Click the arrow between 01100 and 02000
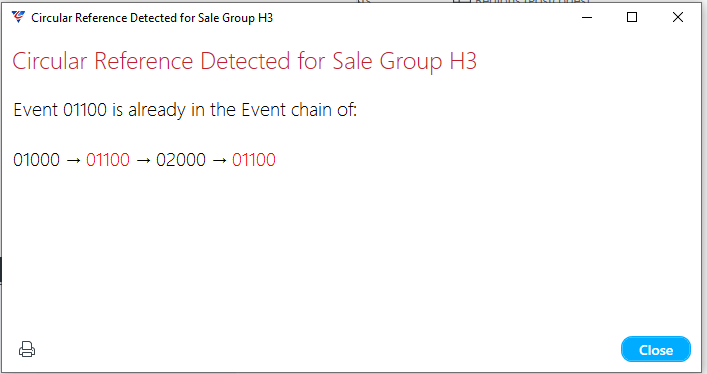Image resolution: width=707 pixels, height=374 pixels. coord(143,160)
